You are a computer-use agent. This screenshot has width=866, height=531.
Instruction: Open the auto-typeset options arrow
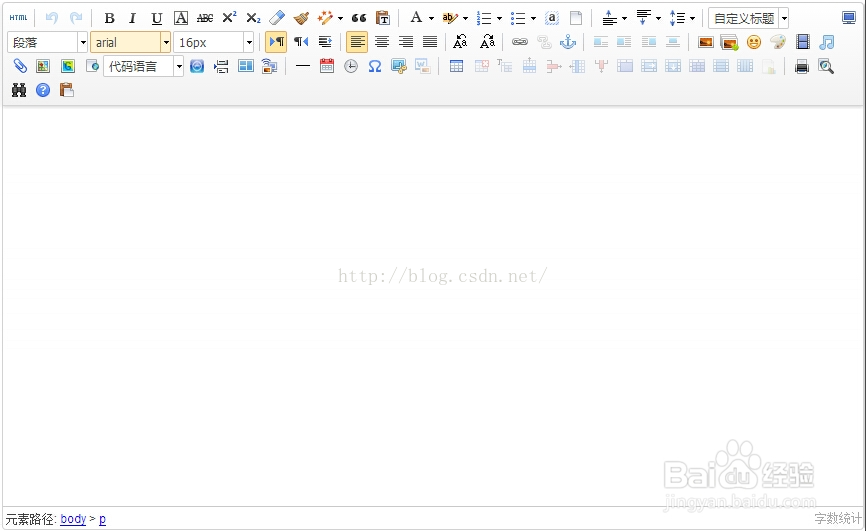(x=340, y=18)
